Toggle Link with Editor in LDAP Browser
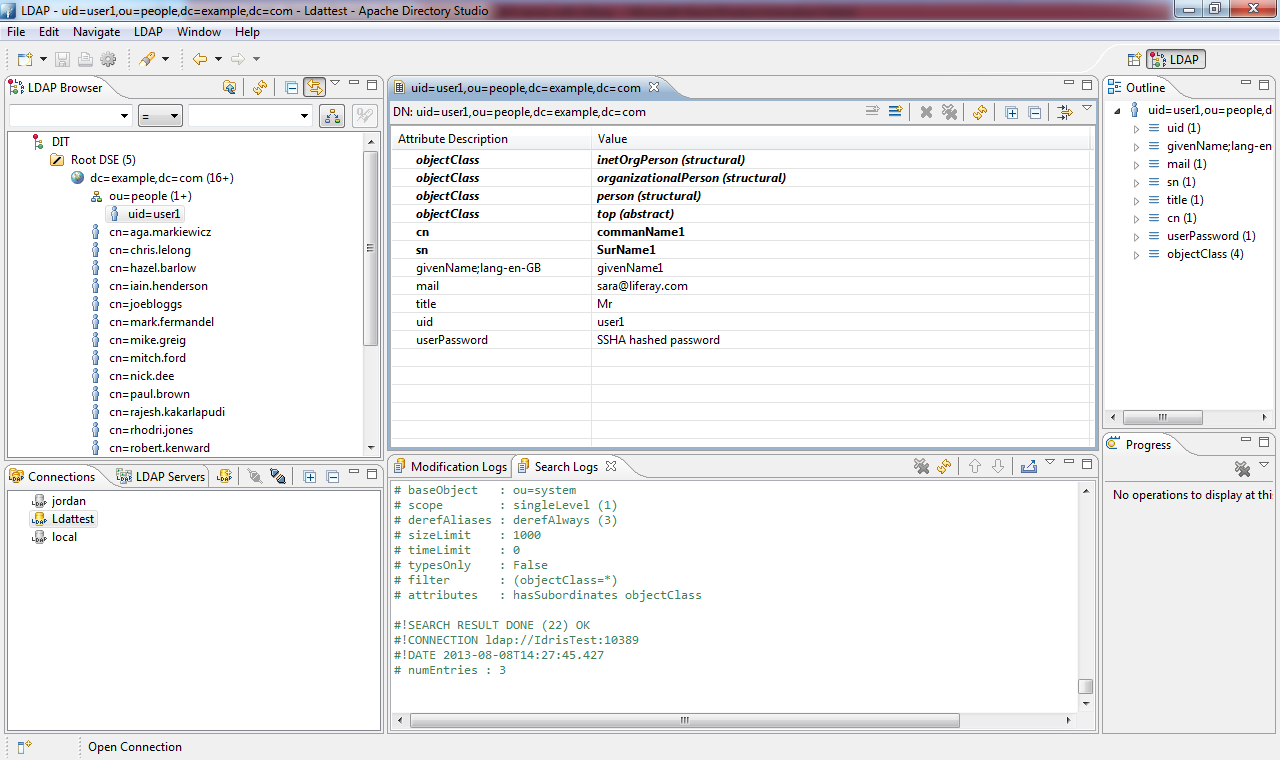Image resolution: width=1280 pixels, height=760 pixels. pos(315,87)
